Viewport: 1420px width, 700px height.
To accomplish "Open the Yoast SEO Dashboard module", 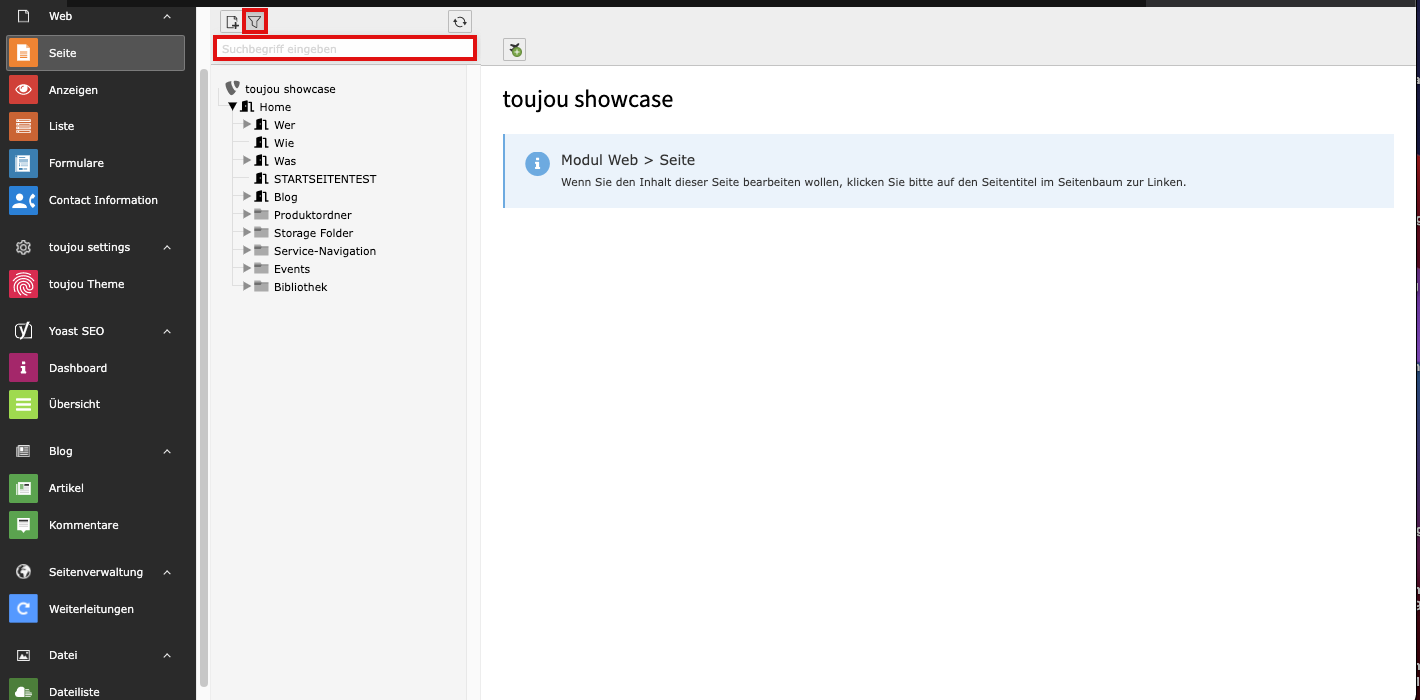I will pos(78,368).
